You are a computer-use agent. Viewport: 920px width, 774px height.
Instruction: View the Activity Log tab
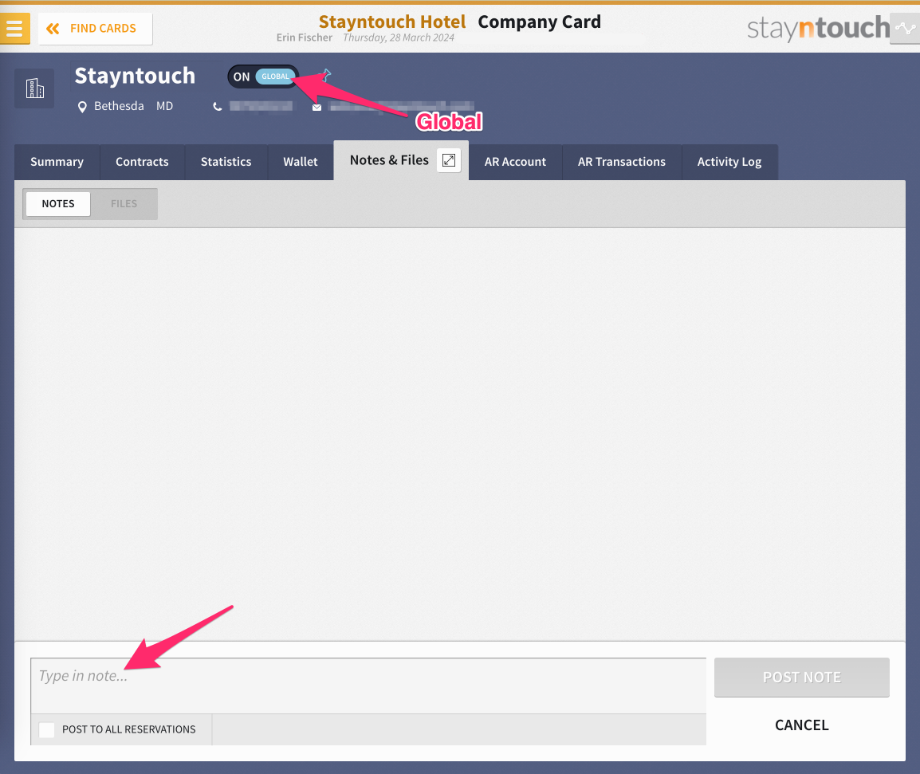tap(729, 162)
